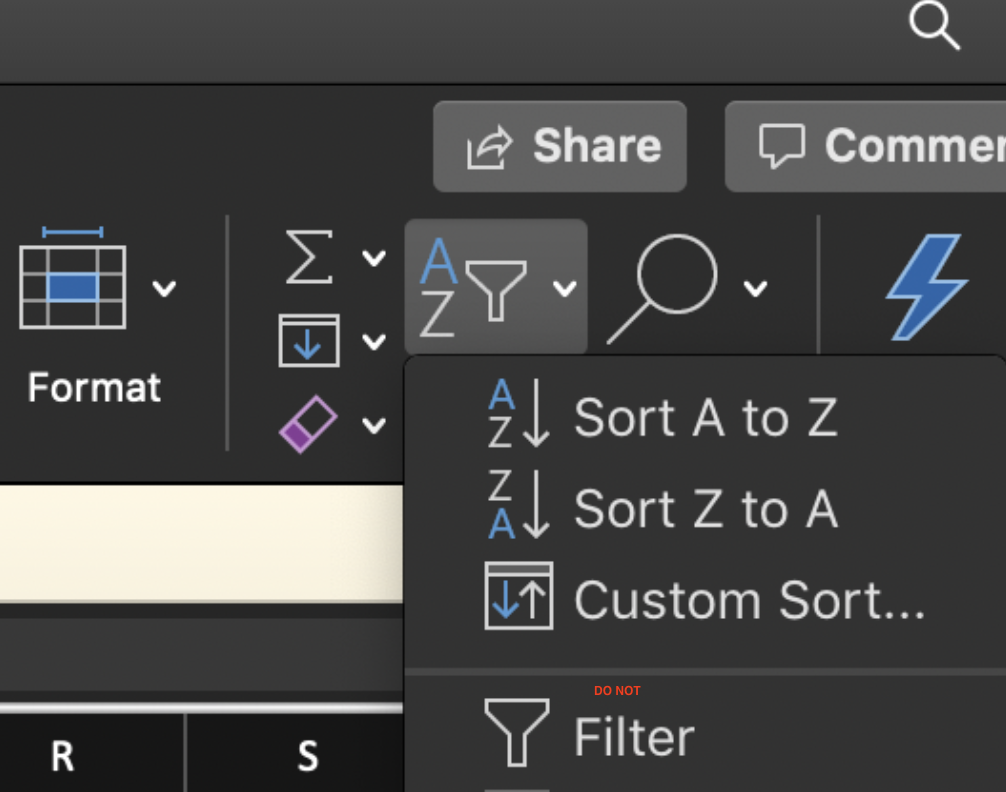Viewport: 1006px width, 792px height.
Task: Click the blue lightning bolt icon
Action: (925, 287)
